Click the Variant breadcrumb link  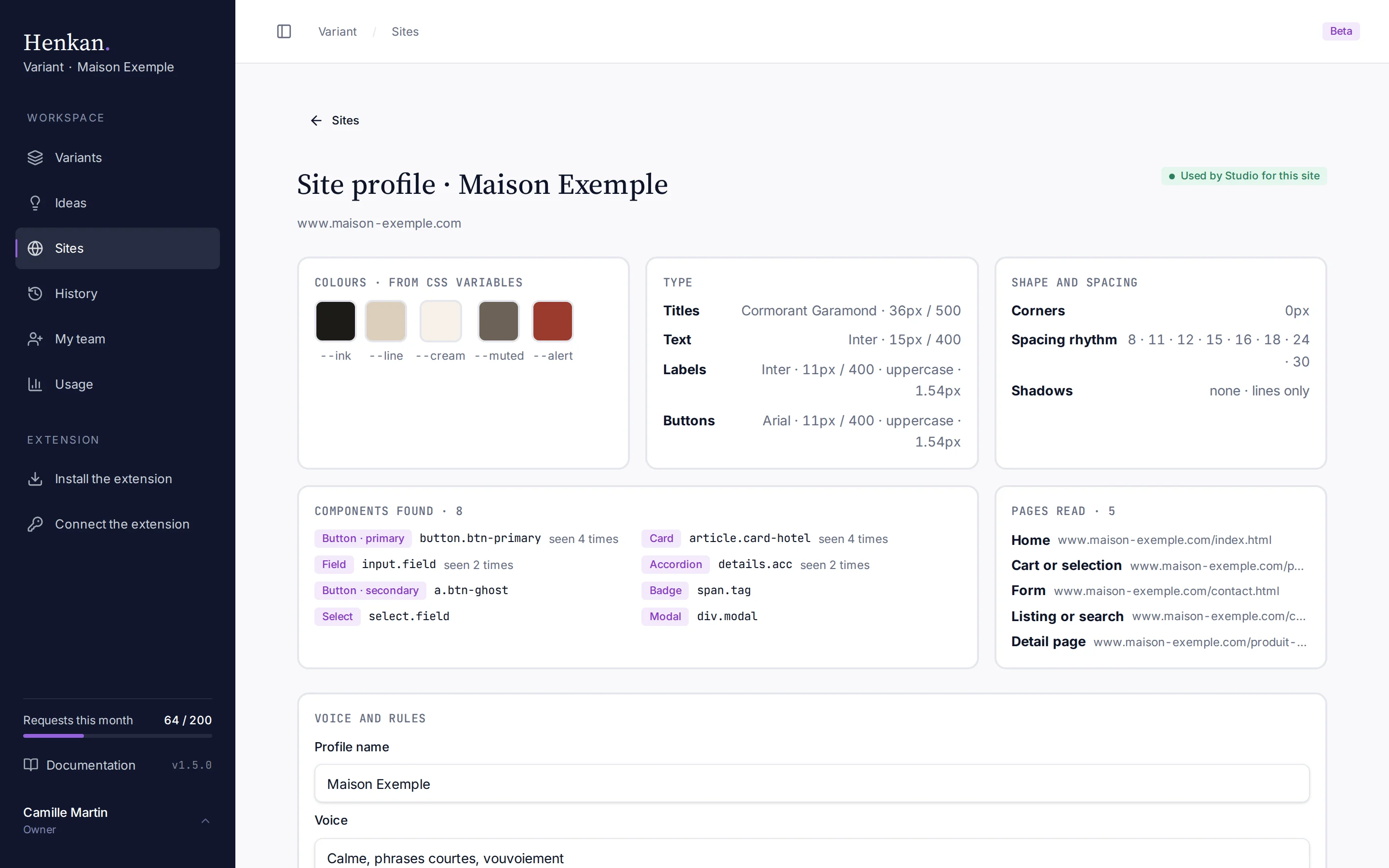[338, 31]
